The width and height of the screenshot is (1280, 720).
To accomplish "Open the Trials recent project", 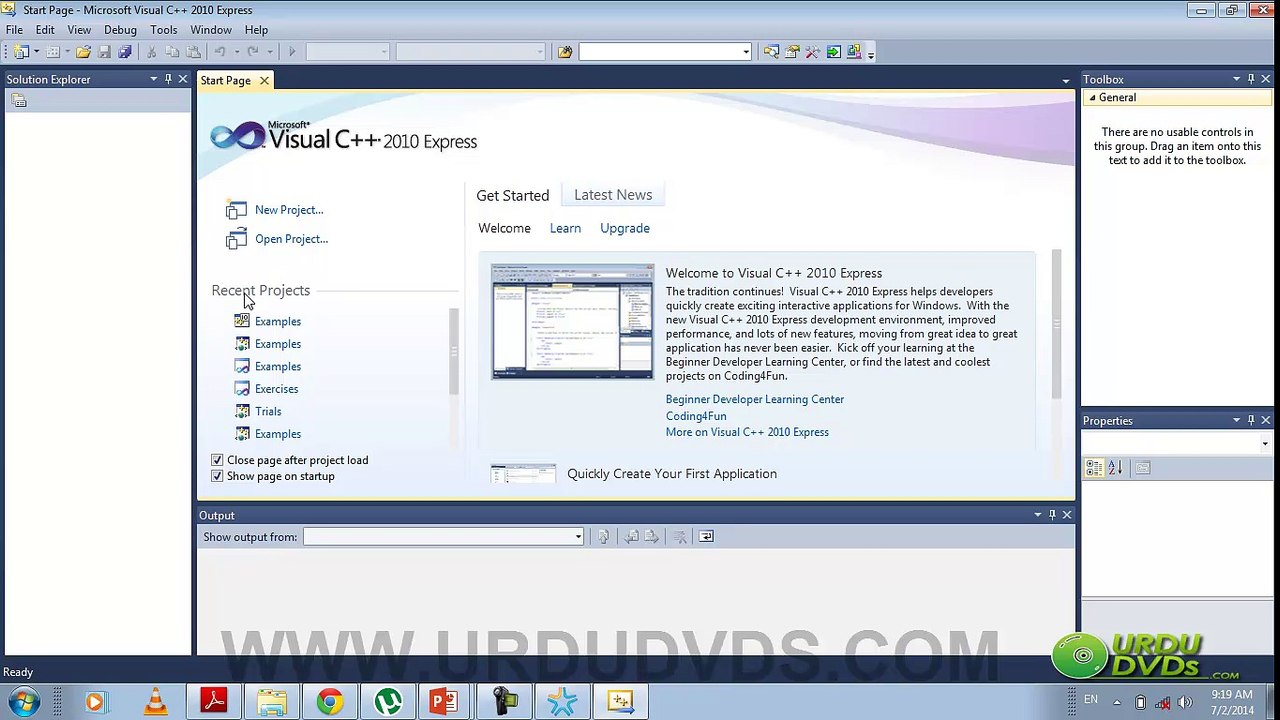I will click(x=268, y=411).
